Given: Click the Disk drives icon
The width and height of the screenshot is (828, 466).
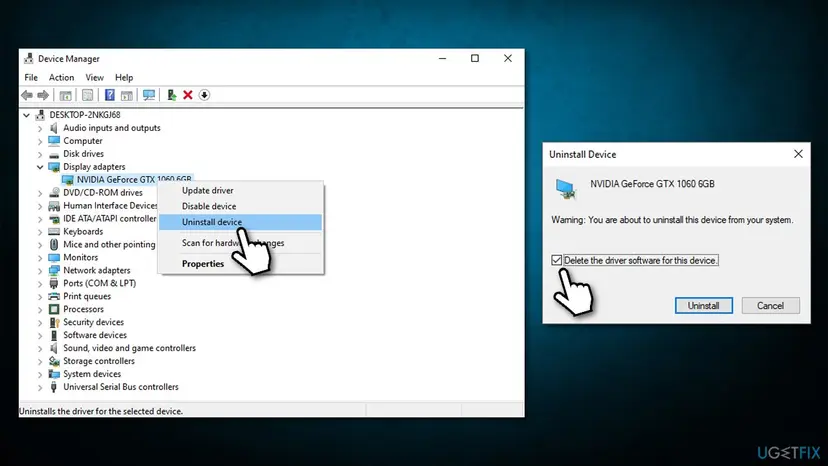Looking at the screenshot, I should pos(54,154).
